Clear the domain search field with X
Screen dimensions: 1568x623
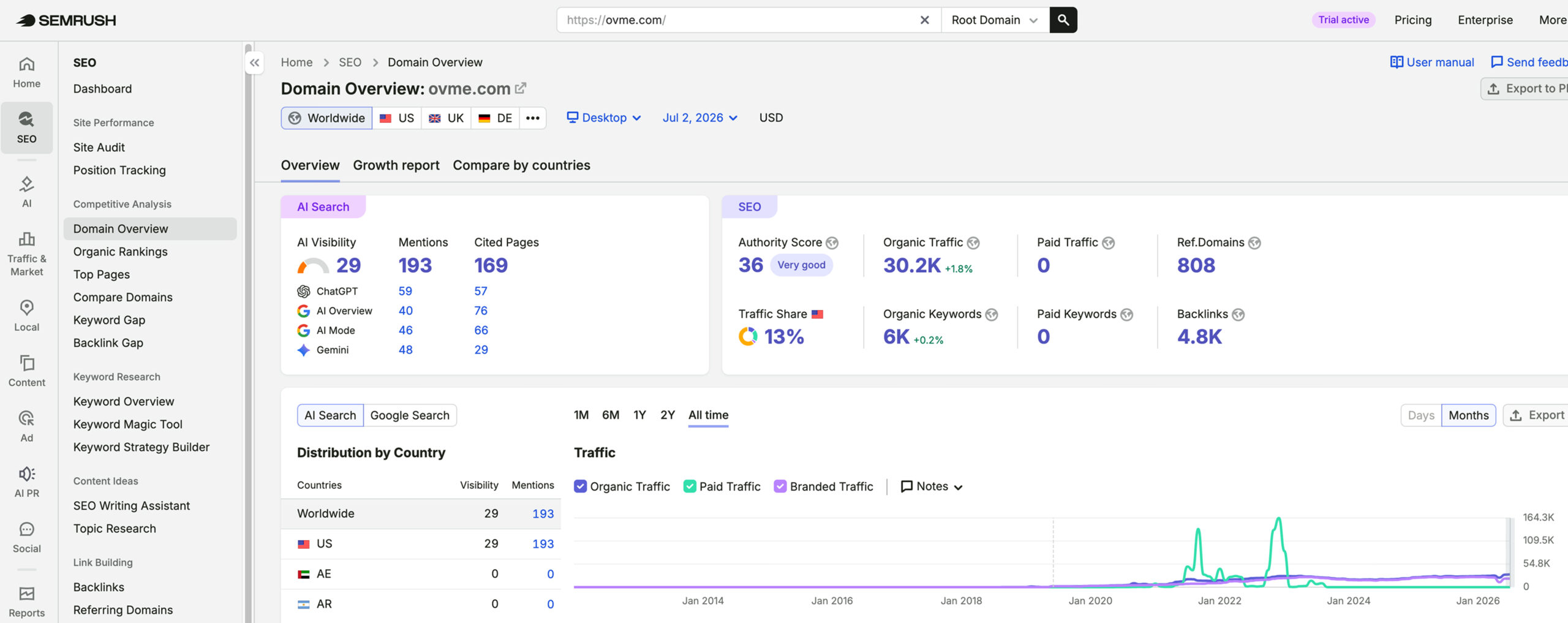click(924, 20)
